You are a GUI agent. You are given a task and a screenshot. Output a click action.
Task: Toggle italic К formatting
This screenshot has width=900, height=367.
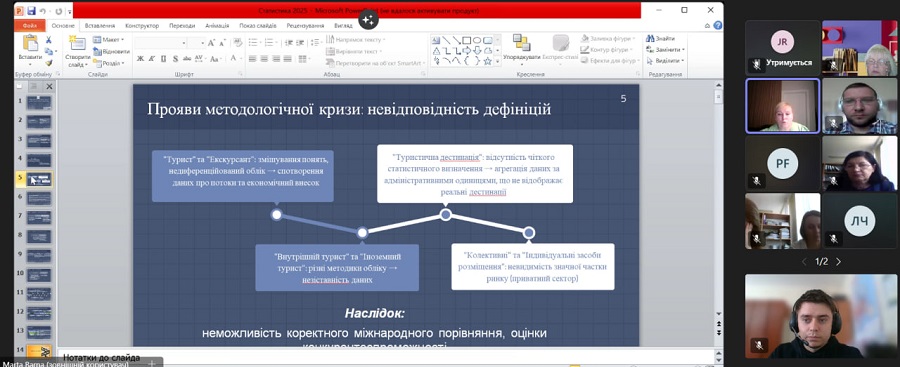(152, 59)
